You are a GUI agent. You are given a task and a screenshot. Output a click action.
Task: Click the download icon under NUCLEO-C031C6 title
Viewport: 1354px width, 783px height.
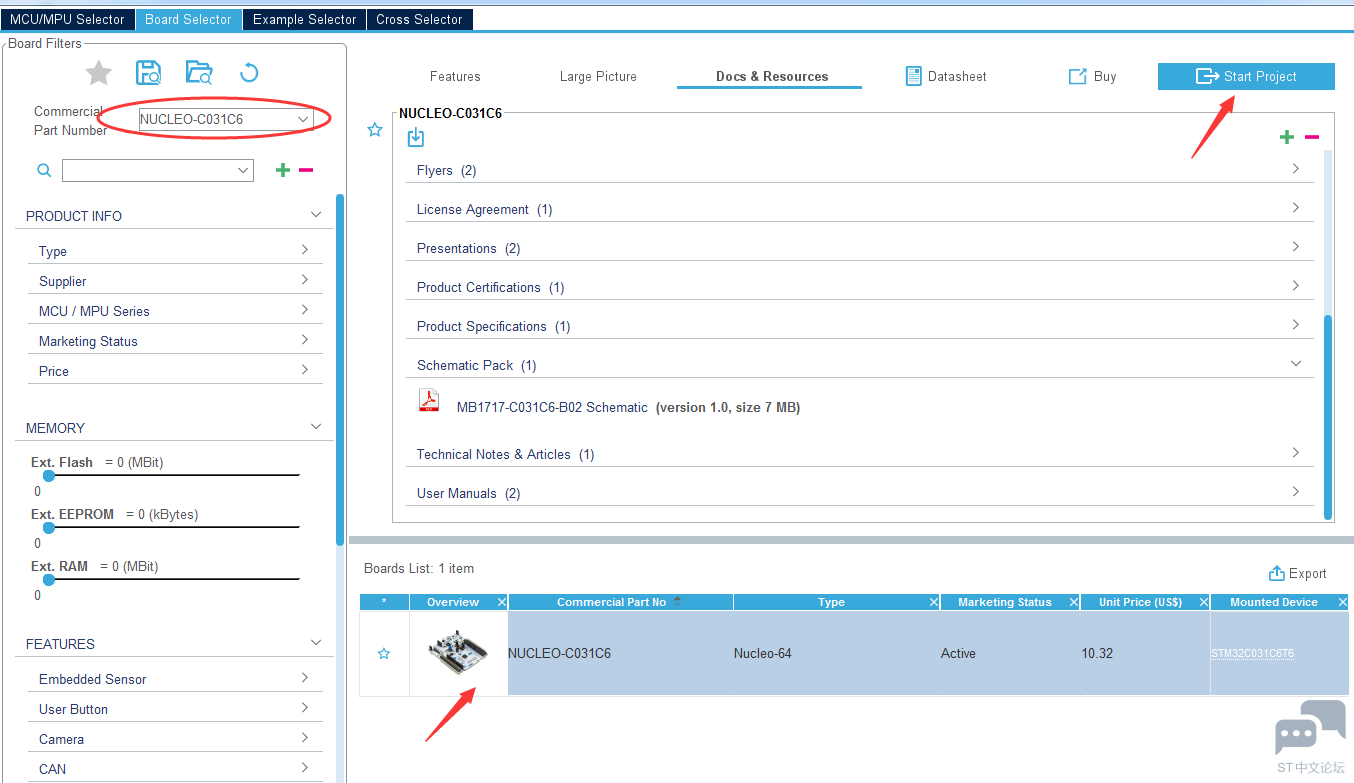416,138
